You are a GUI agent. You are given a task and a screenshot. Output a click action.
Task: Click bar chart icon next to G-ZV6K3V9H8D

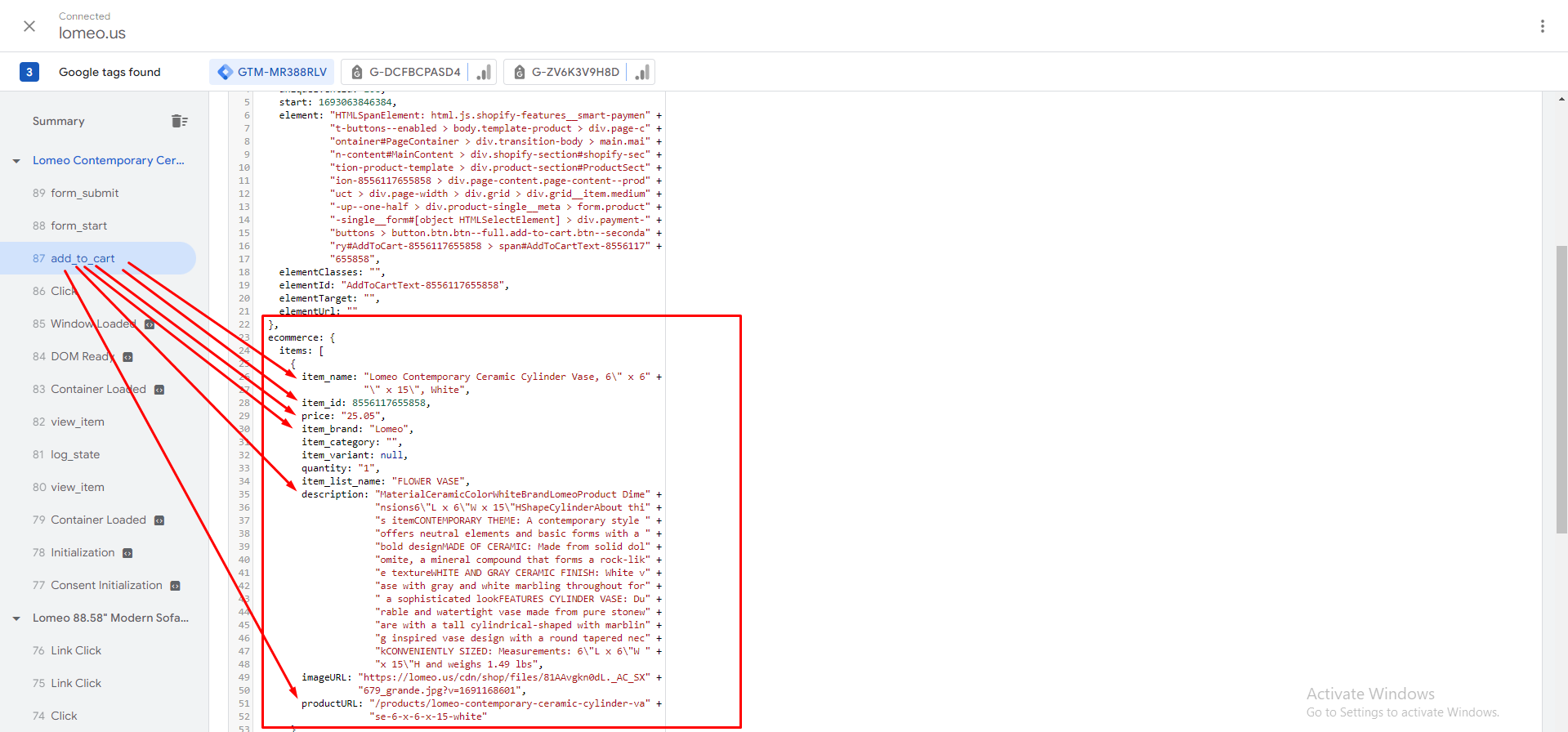click(642, 72)
